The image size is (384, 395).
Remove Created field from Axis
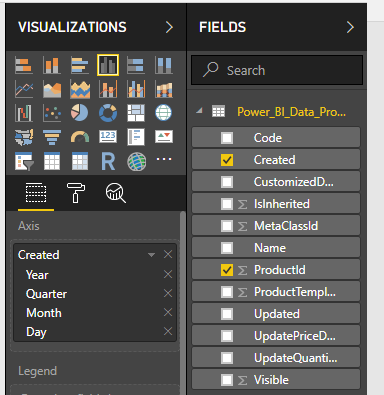[168, 255]
